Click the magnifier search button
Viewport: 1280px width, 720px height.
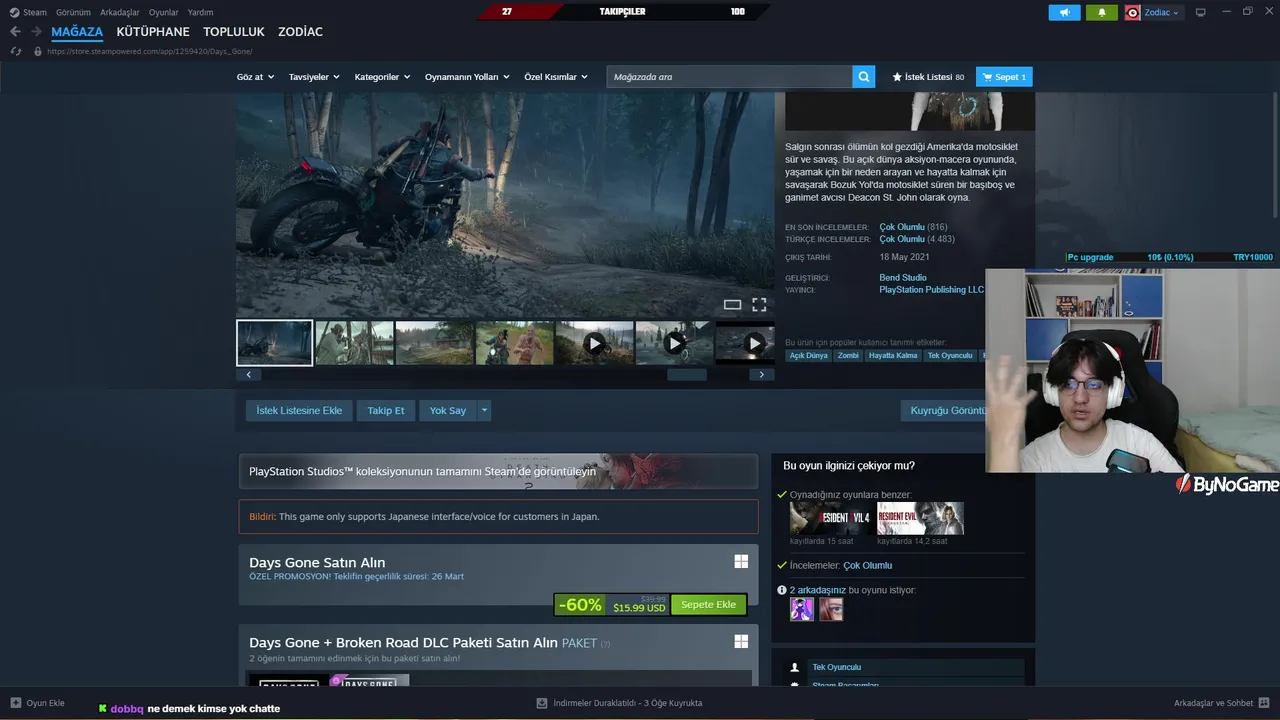(x=864, y=77)
